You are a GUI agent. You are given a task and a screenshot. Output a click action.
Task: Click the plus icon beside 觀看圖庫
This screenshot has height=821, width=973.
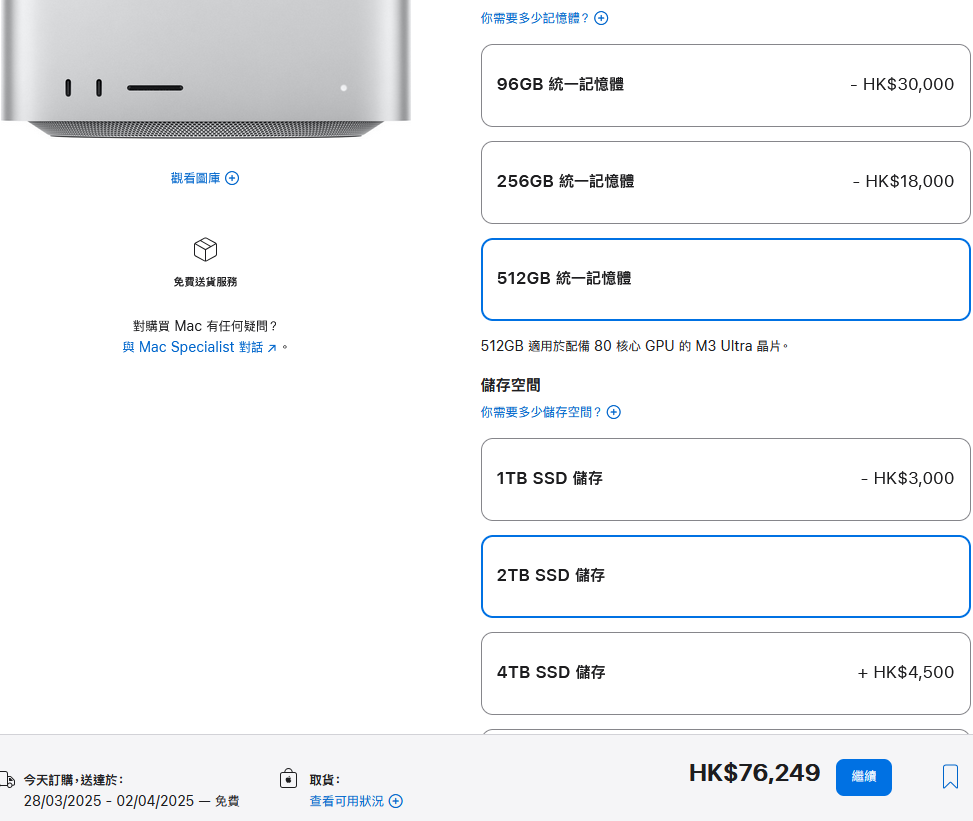click(232, 178)
